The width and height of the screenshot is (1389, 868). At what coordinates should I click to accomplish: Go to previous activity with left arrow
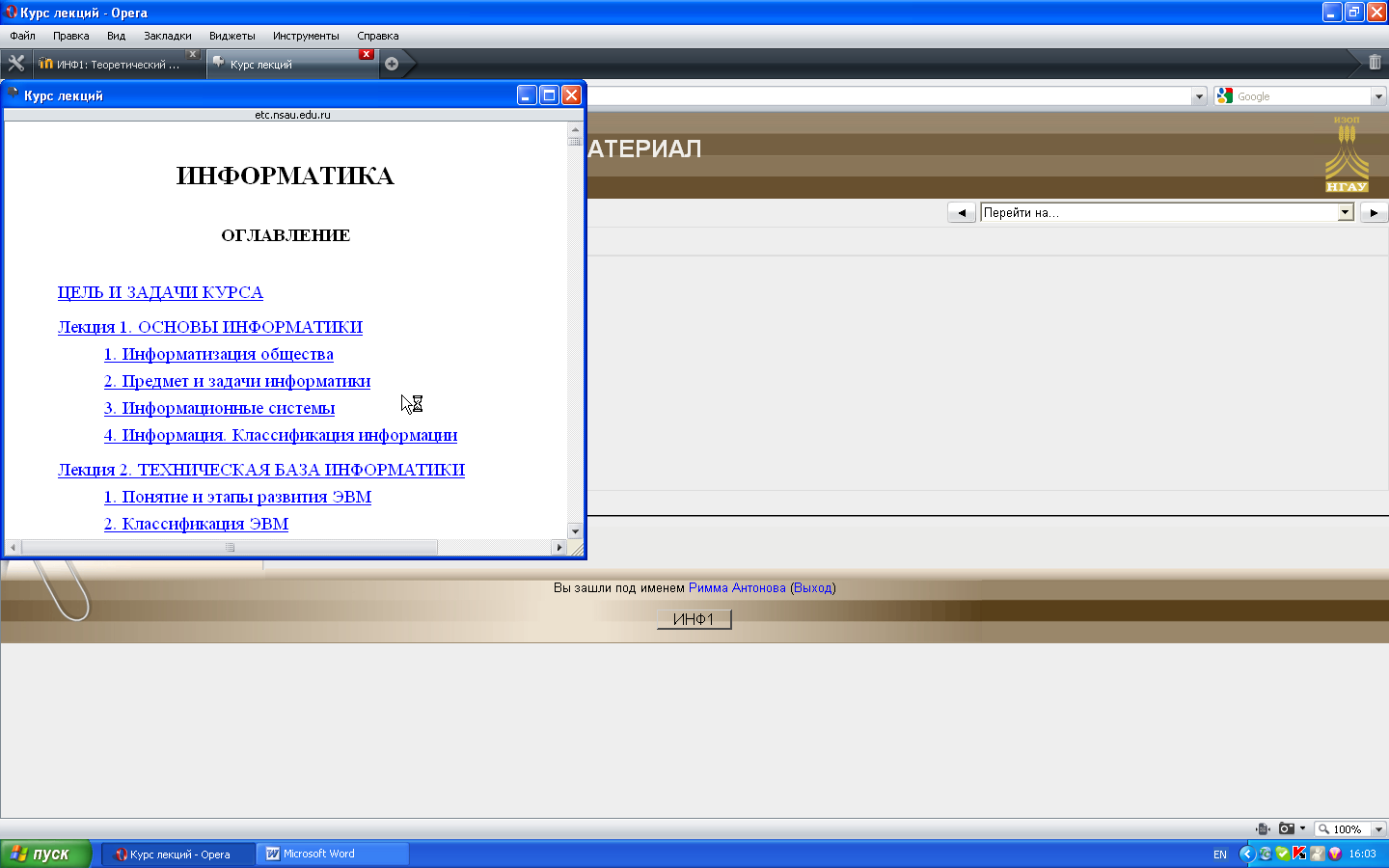962,212
